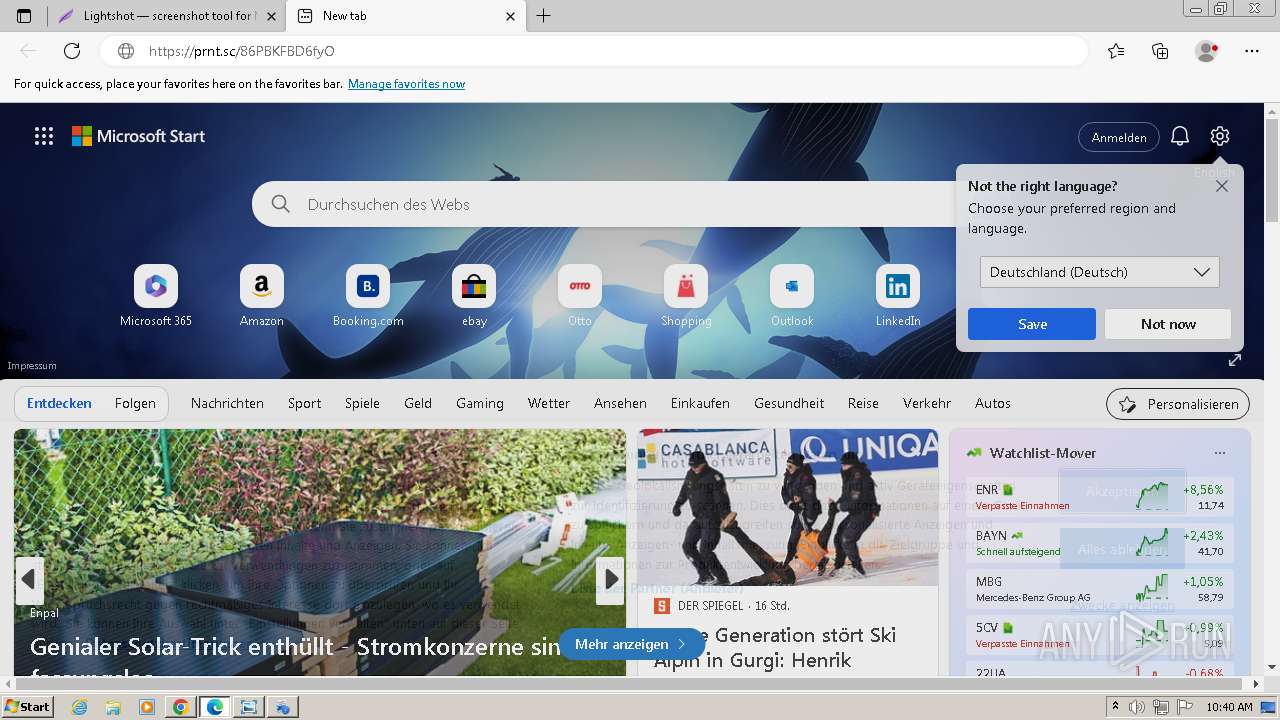The width and height of the screenshot is (1280, 720).
Task: Open the Personalisieren button
Action: 1178,404
